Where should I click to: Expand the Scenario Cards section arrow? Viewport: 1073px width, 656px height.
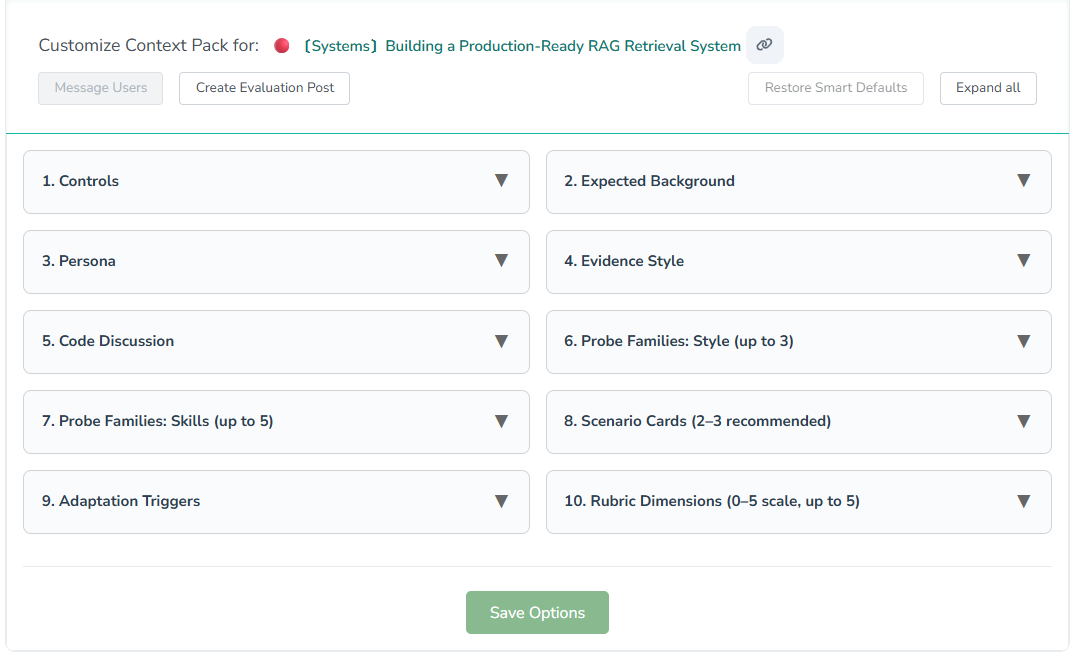pos(1023,421)
